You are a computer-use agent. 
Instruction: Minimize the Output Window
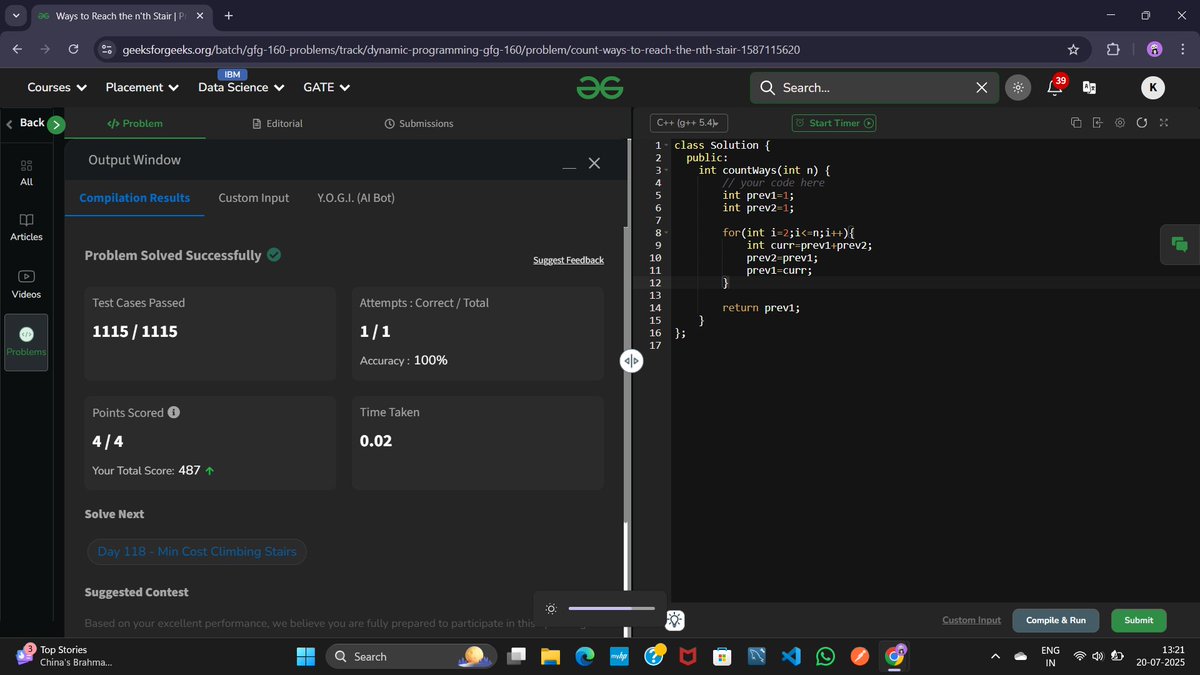pyautogui.click(x=569, y=168)
